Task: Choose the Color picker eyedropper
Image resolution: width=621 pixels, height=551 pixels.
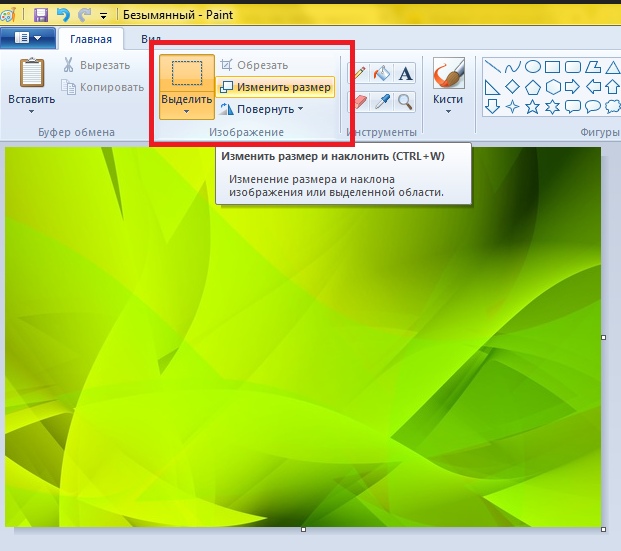Action: [382, 101]
